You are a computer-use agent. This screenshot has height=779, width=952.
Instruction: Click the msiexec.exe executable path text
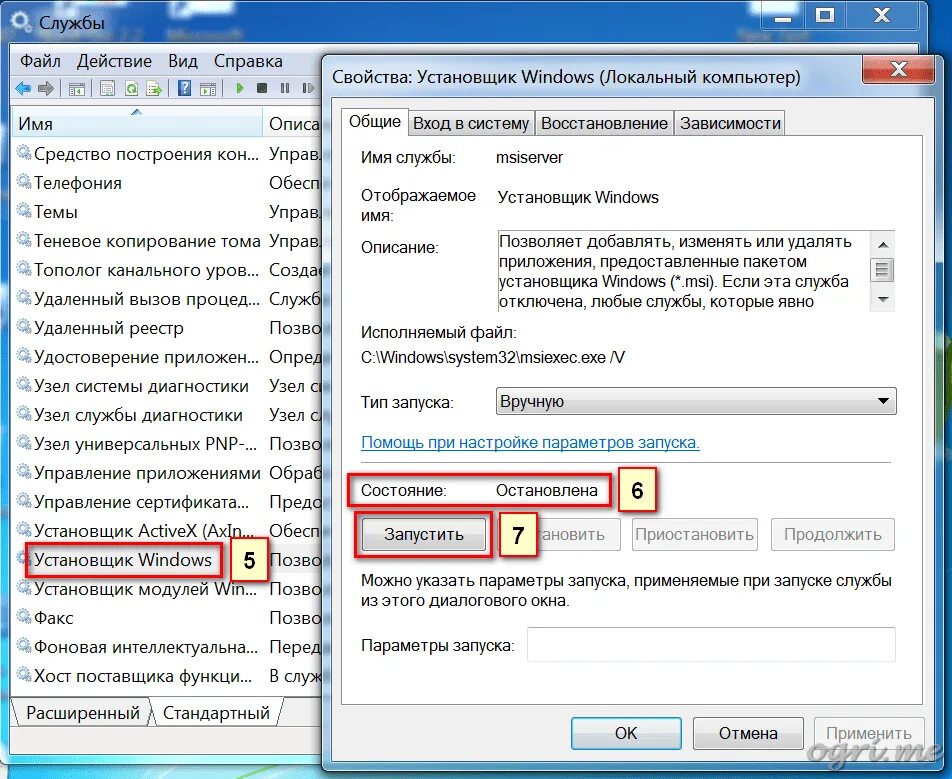click(x=492, y=357)
